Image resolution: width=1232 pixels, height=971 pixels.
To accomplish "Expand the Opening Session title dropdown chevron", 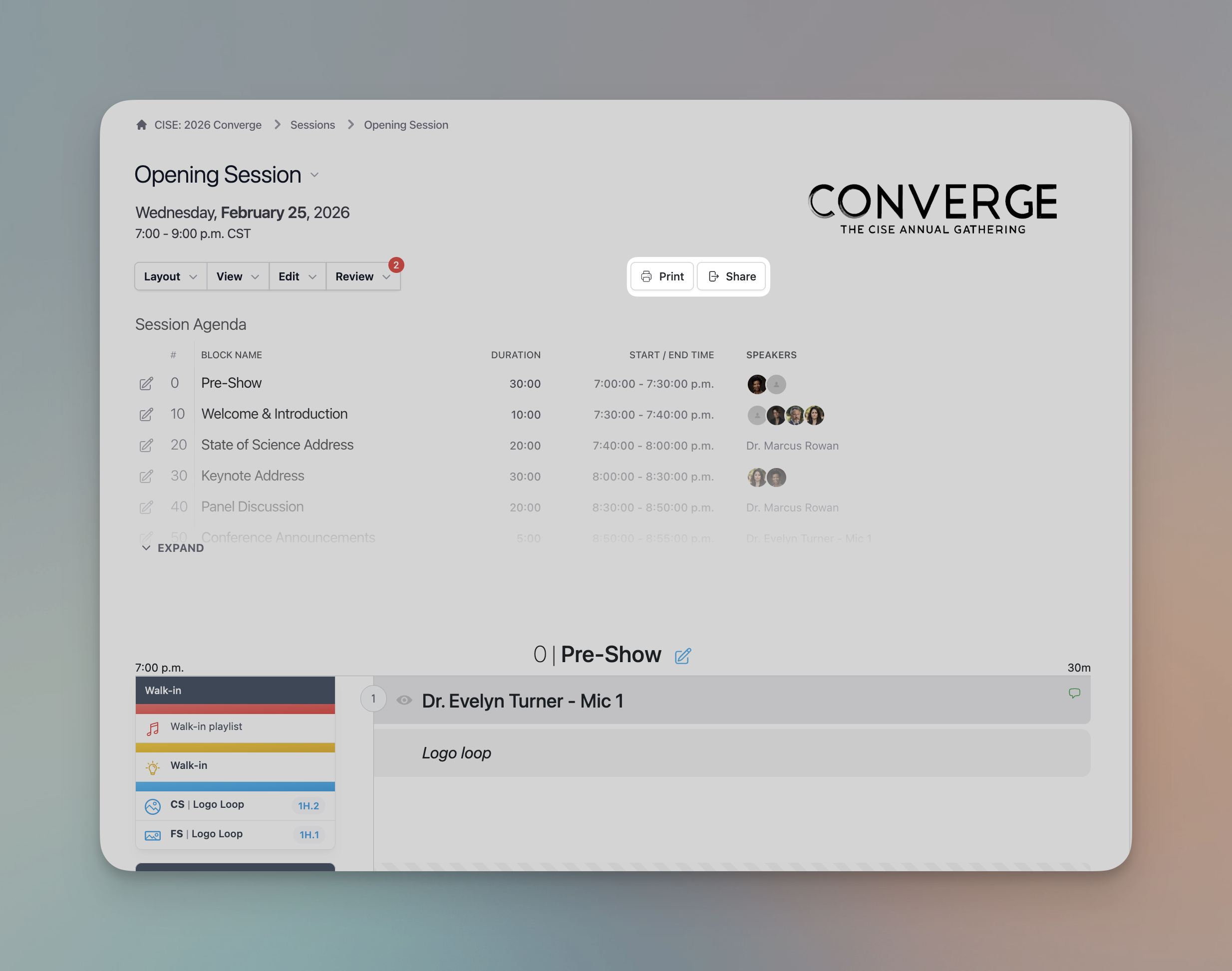I will pyautogui.click(x=314, y=175).
